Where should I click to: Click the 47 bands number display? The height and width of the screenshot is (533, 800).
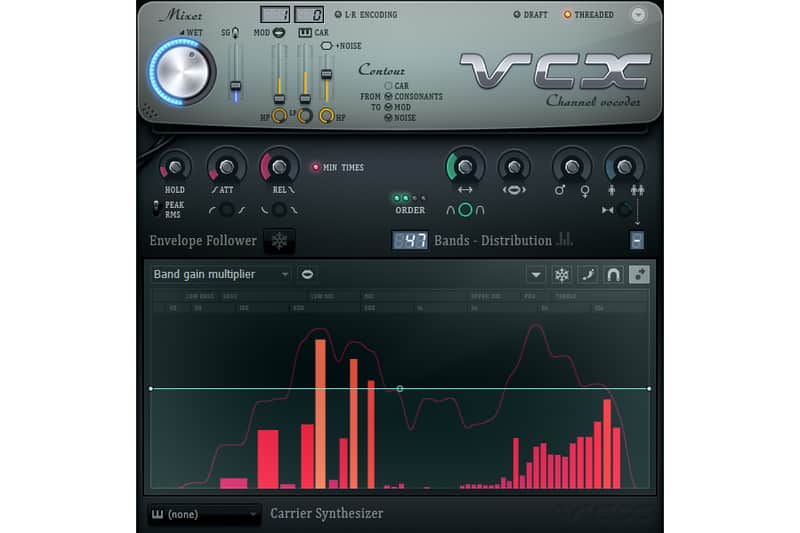[410, 240]
